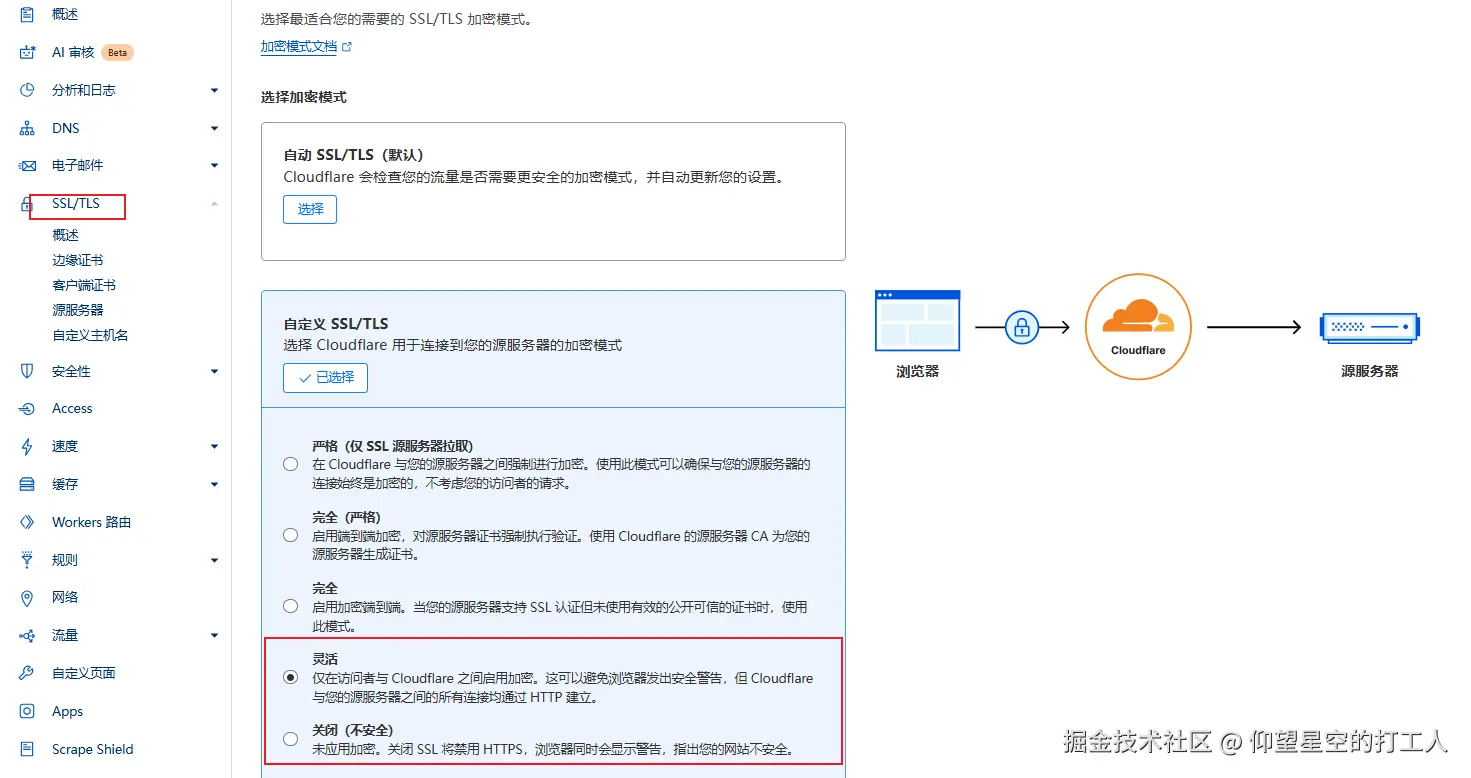This screenshot has height=778, width=1471.
Task: Select the 严格 (仅 SSL 源服务器拉取) radio option
Action: click(x=290, y=464)
